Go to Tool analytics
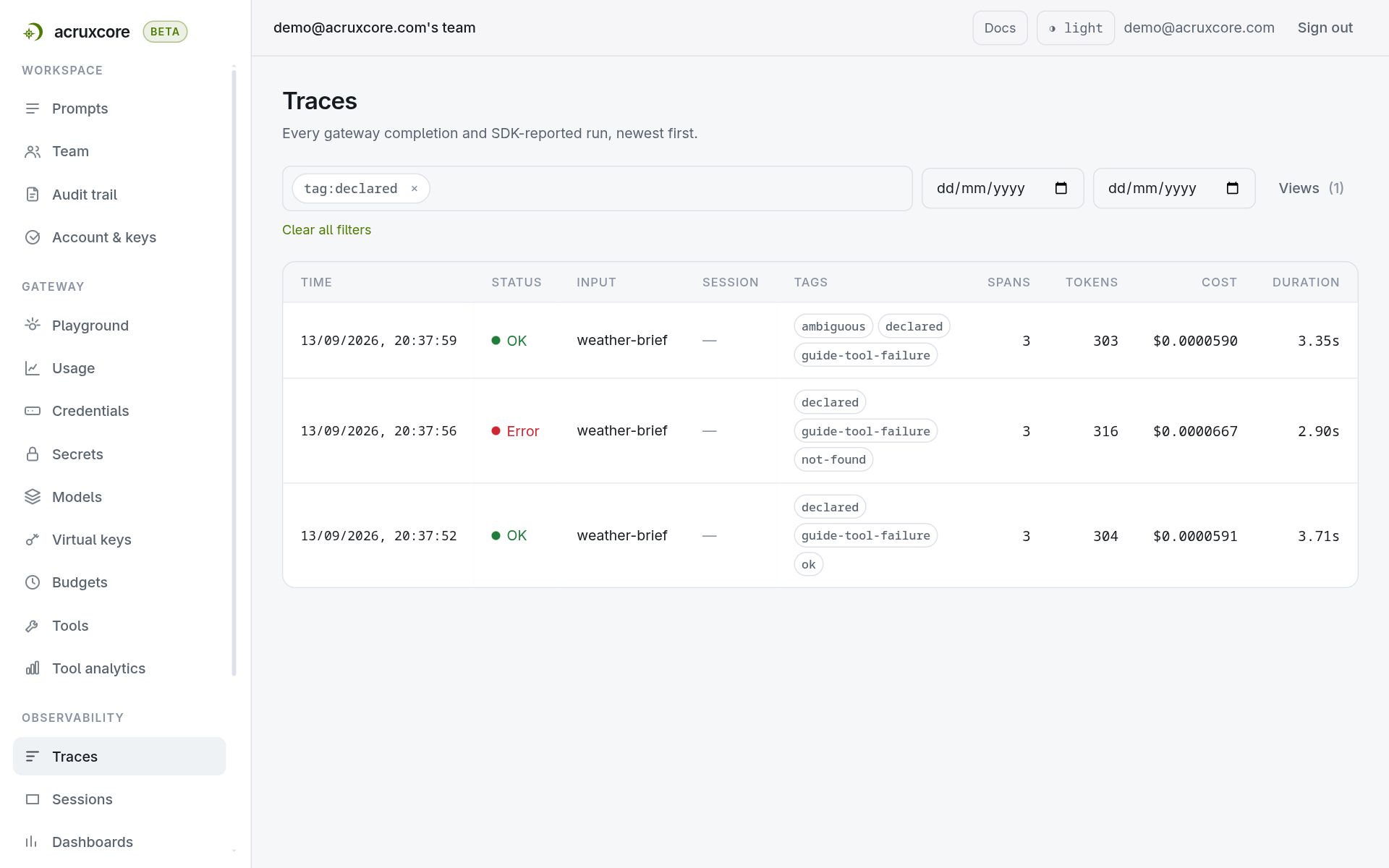Viewport: 1389px width, 868px height. pos(119,668)
